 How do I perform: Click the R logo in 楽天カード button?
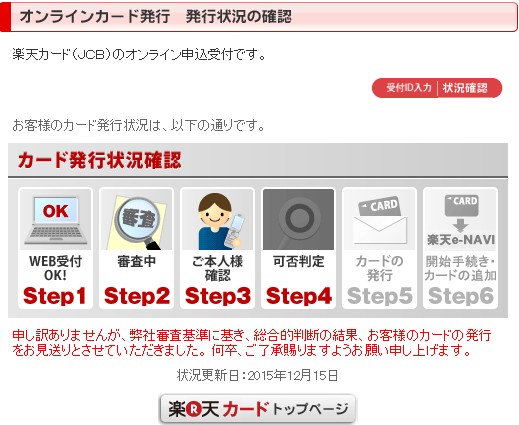194,409
